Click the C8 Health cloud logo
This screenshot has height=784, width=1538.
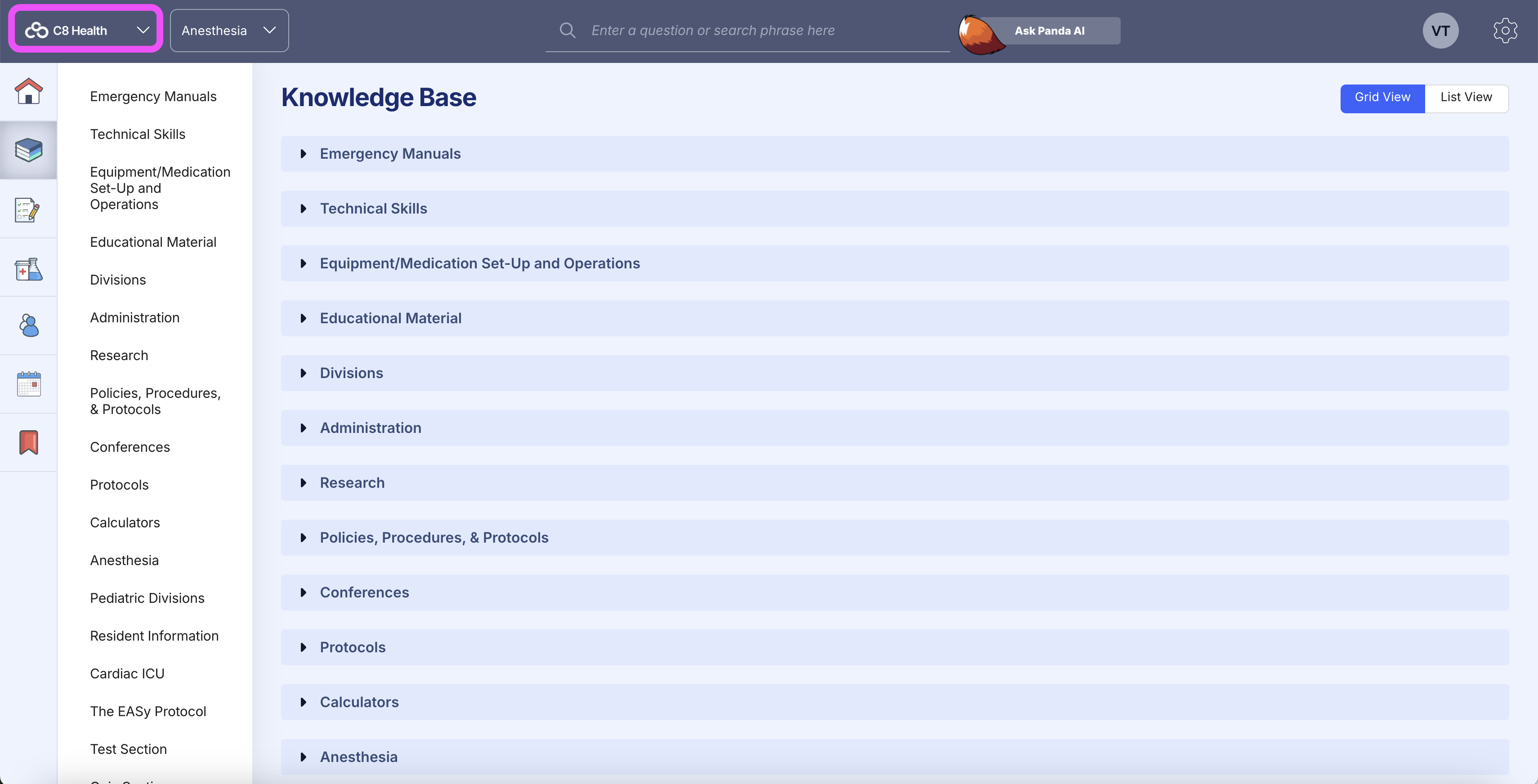36,30
